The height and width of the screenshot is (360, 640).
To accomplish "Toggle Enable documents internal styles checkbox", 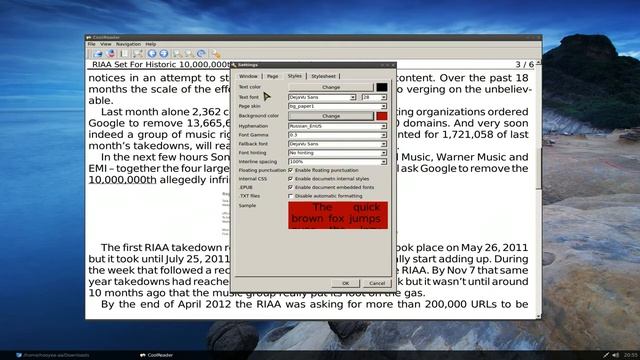I will pos(291,179).
